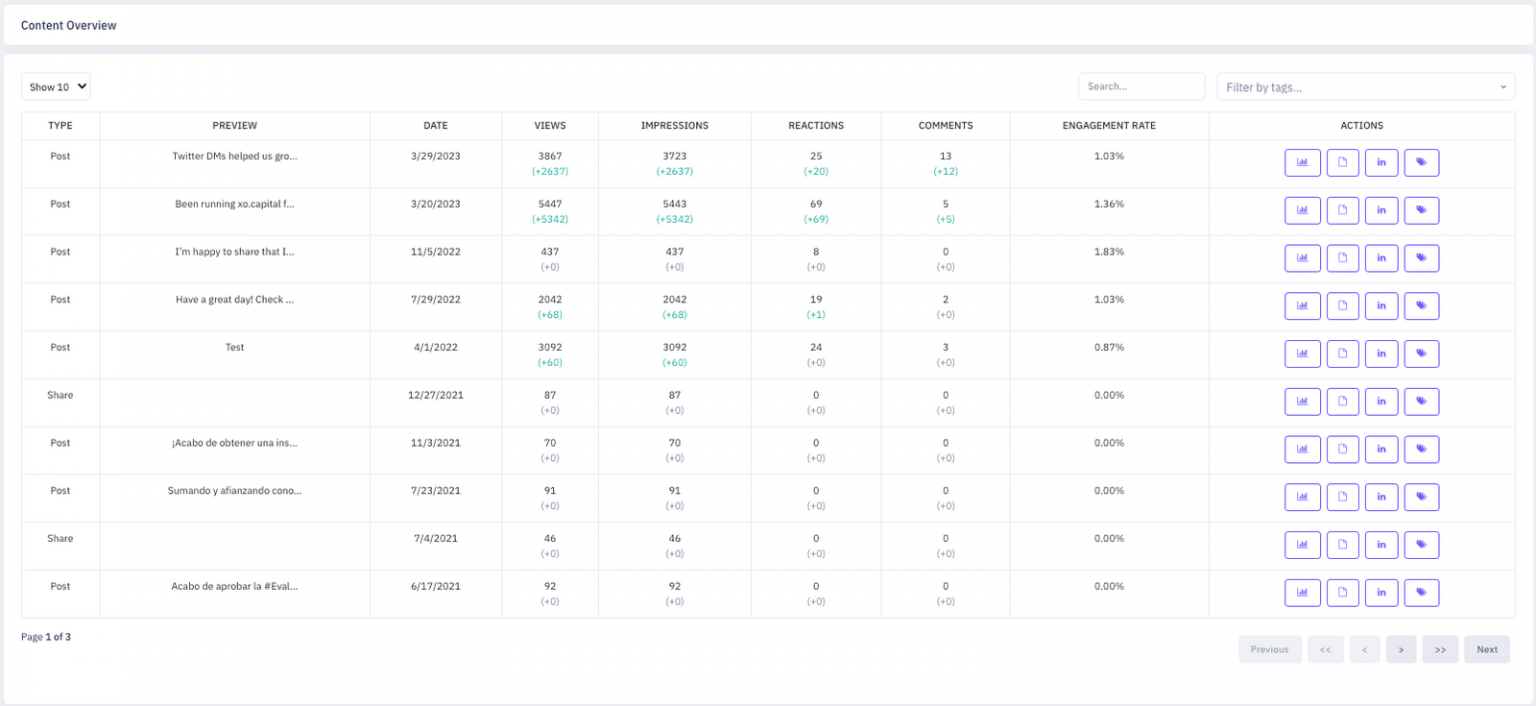Open the 'Show 10' rows dropdown
This screenshot has width=1536, height=706.
56,87
